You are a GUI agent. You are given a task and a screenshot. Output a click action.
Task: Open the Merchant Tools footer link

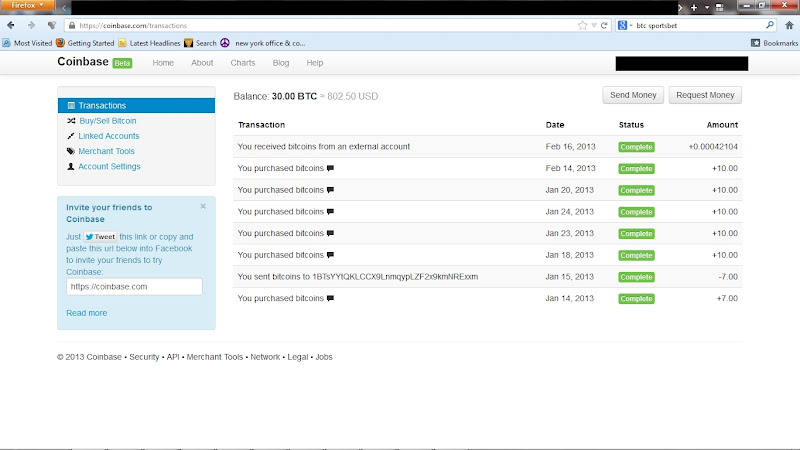tap(215, 357)
